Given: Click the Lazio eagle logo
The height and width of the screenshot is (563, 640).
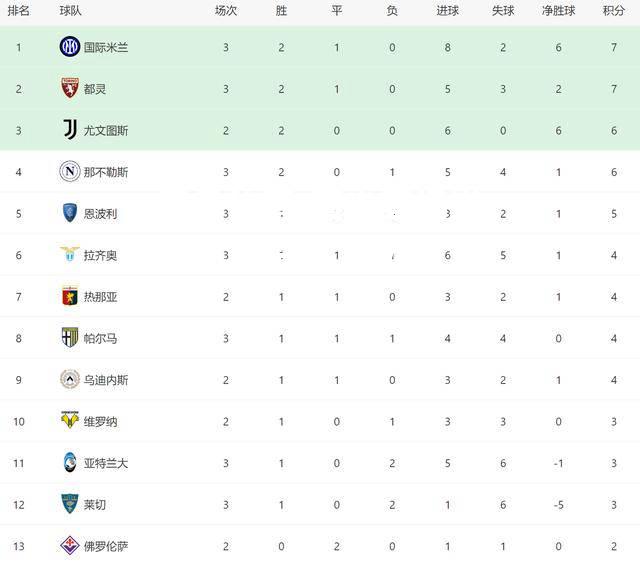Looking at the screenshot, I should point(70,254).
